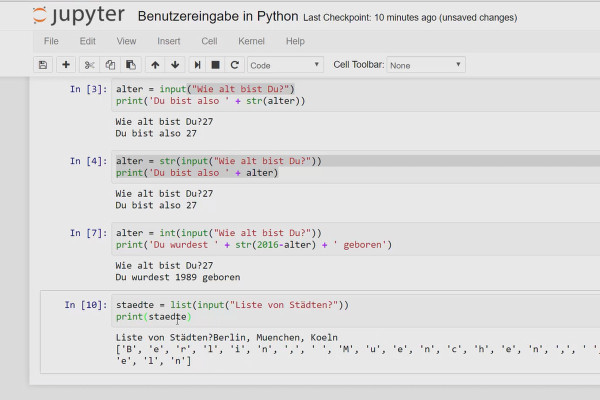The height and width of the screenshot is (400, 600).
Task: Paste cells below icon
Action: click(x=131, y=65)
